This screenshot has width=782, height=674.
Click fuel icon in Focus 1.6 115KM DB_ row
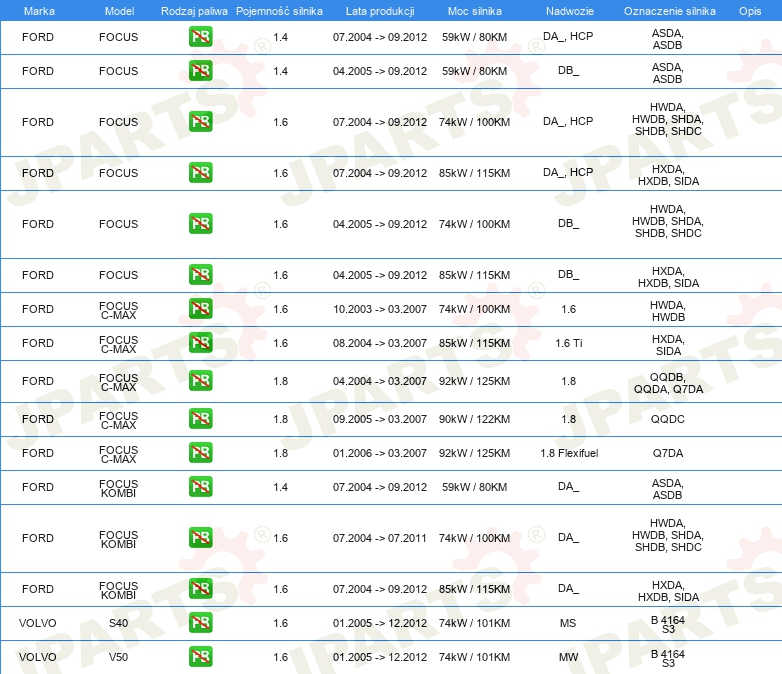click(x=200, y=275)
